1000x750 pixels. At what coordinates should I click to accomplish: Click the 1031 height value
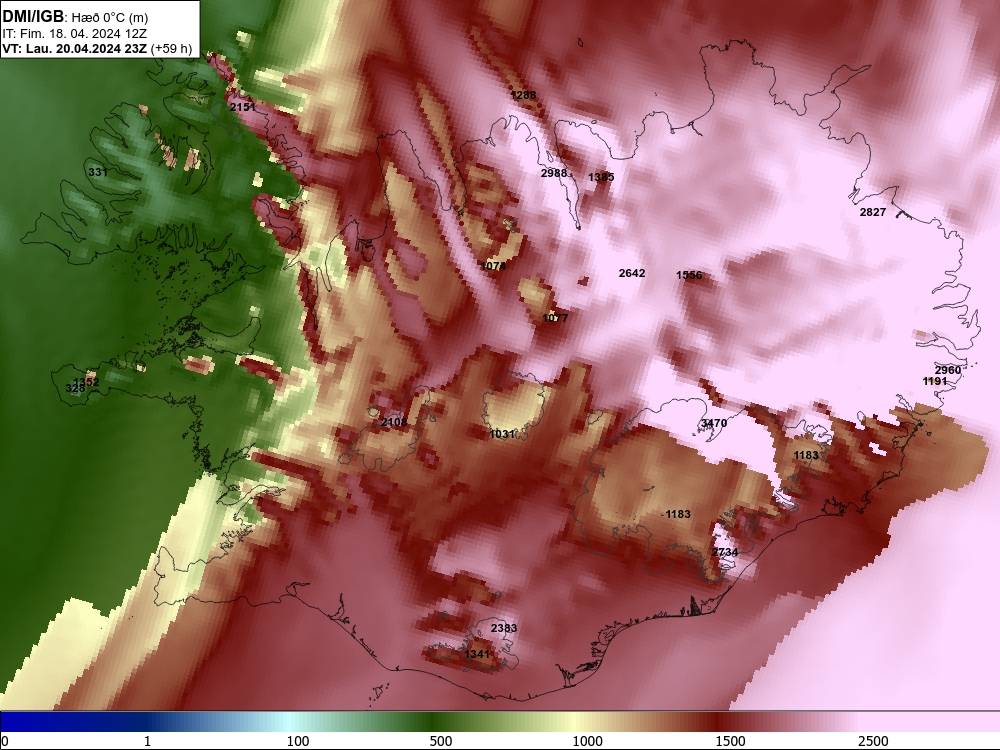502,434
